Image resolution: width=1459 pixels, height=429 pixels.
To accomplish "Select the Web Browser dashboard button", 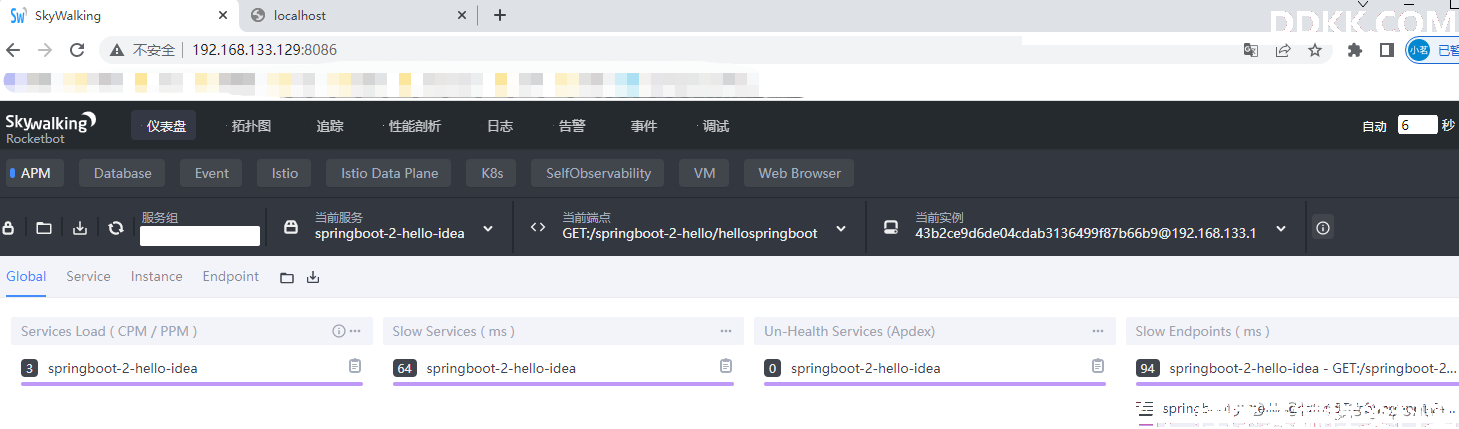I will pos(800,173).
